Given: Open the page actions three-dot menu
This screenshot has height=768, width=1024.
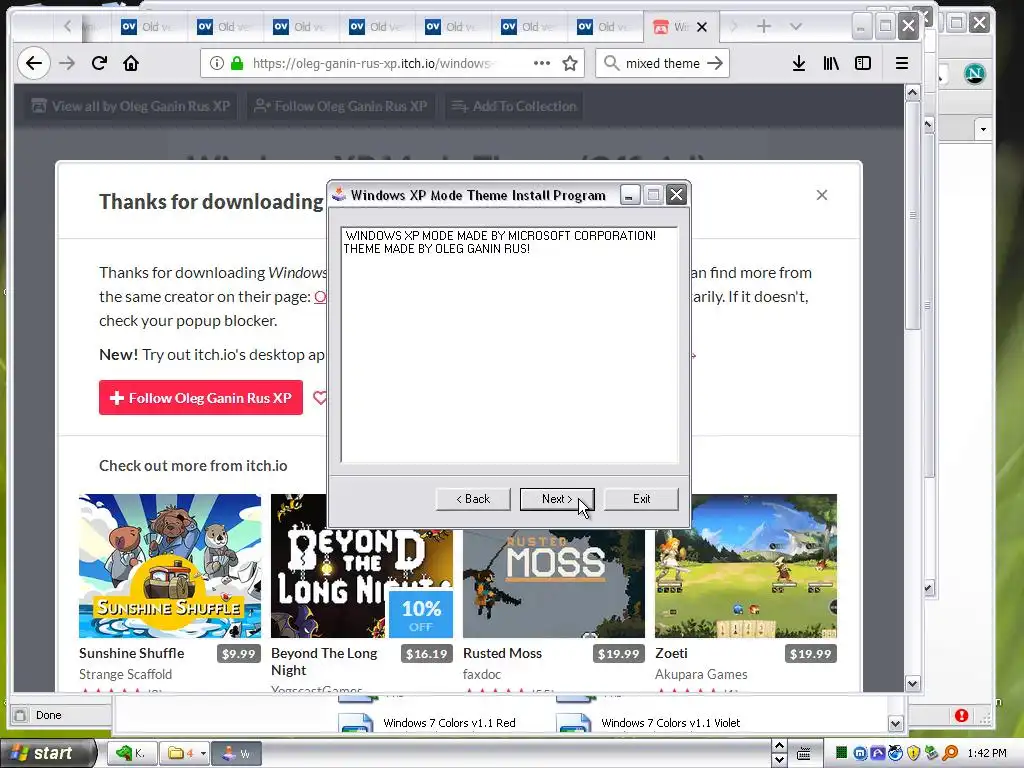Looking at the screenshot, I should (x=541, y=63).
